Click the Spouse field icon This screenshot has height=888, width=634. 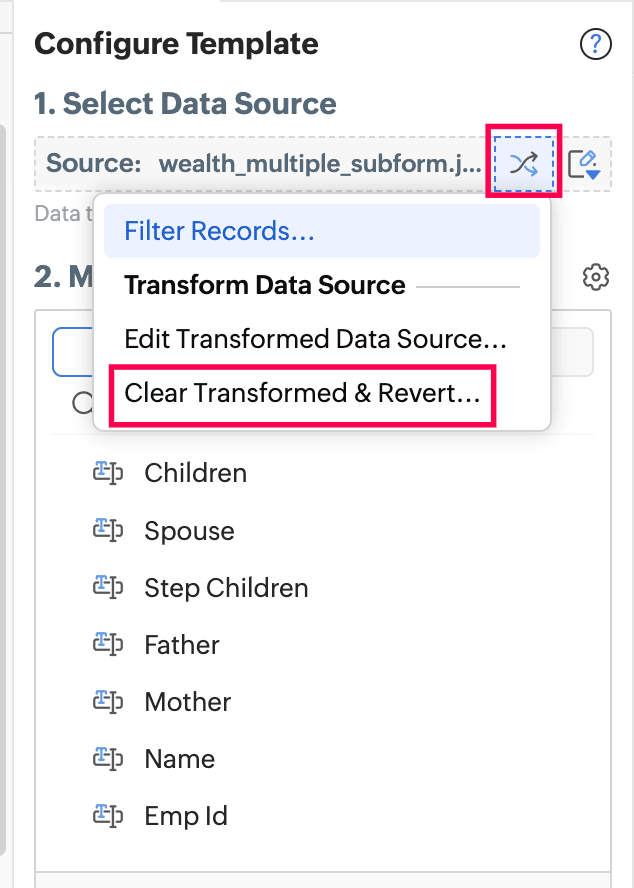coord(108,530)
